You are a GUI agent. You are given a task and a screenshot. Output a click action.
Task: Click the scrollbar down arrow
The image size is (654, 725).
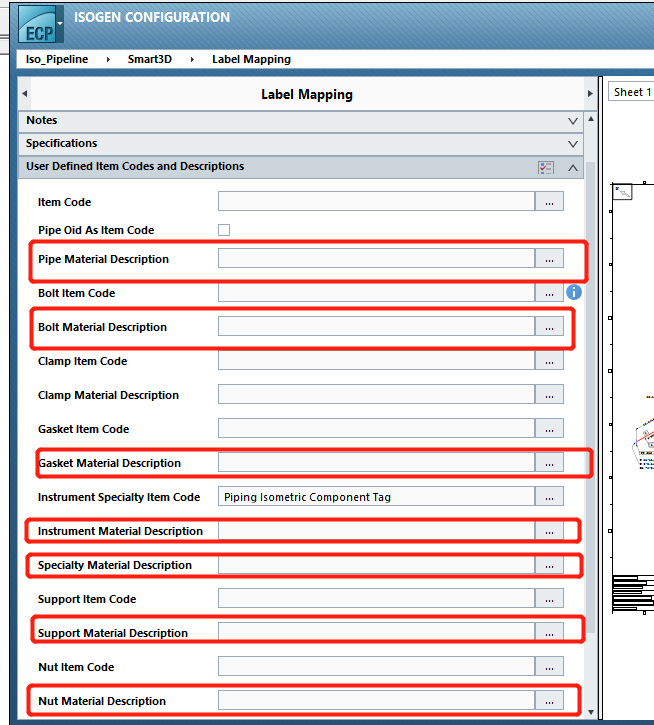coord(591,713)
